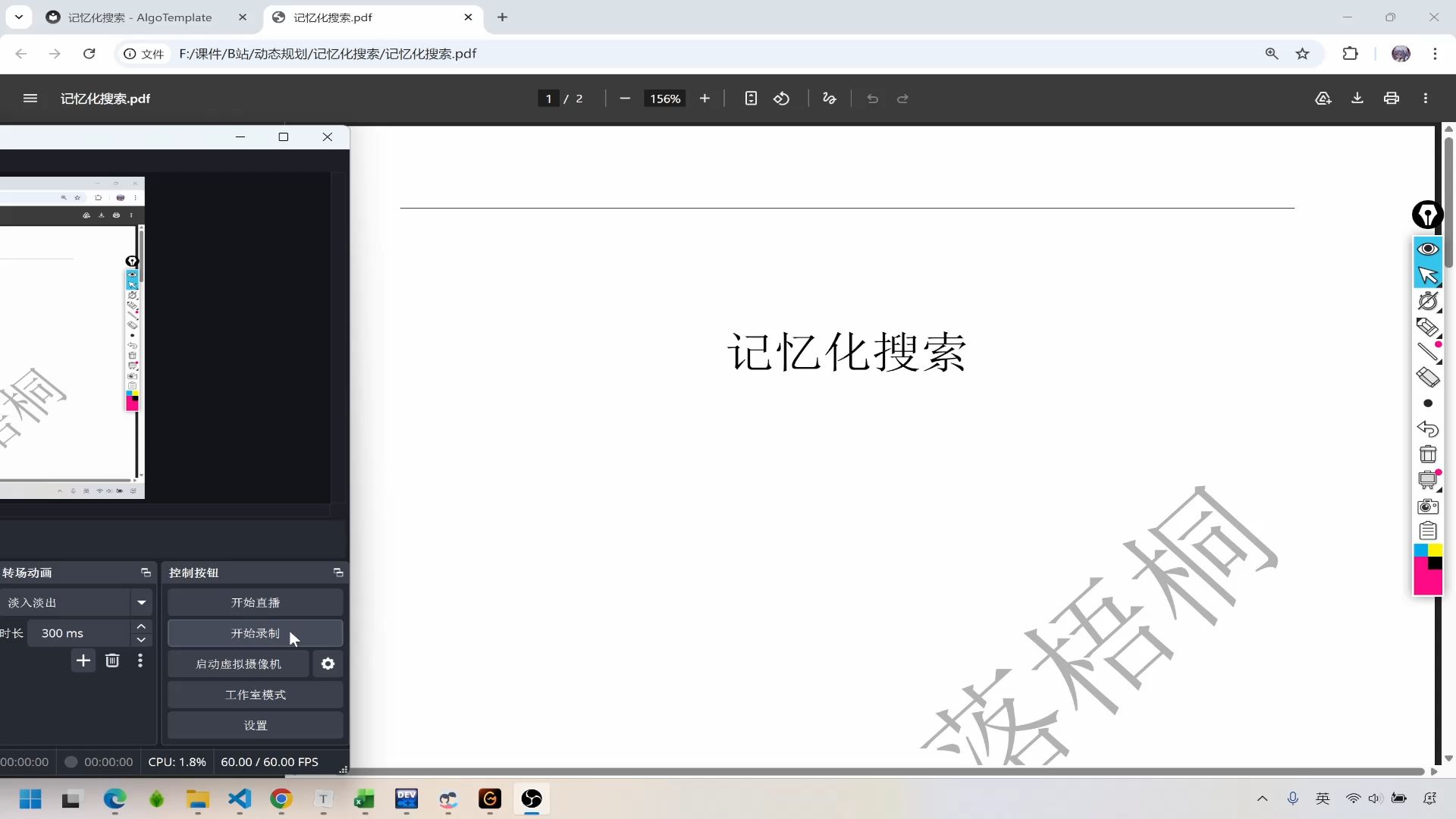This screenshot has width=1456, height=819.
Task: Click the trash clear-screen icon in pen toolbar
Action: click(1427, 454)
